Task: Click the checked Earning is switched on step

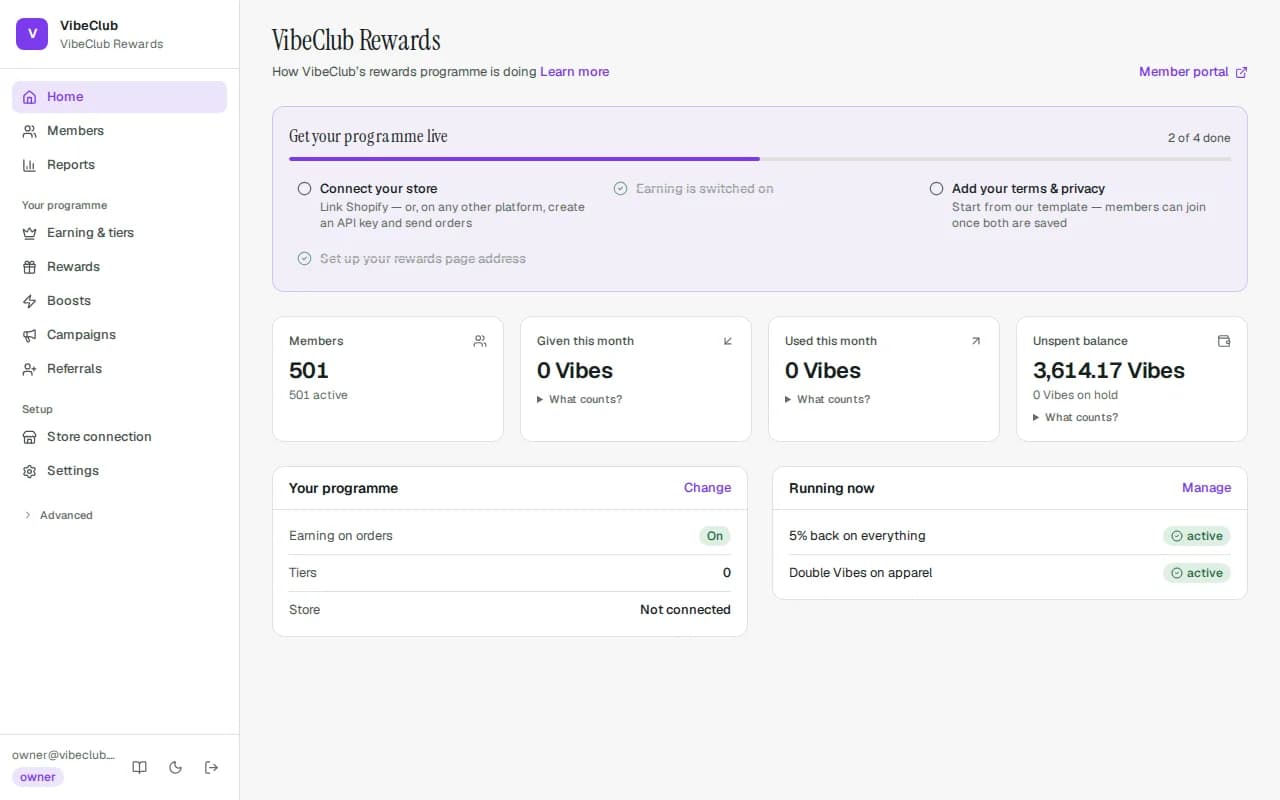Action: click(x=694, y=188)
